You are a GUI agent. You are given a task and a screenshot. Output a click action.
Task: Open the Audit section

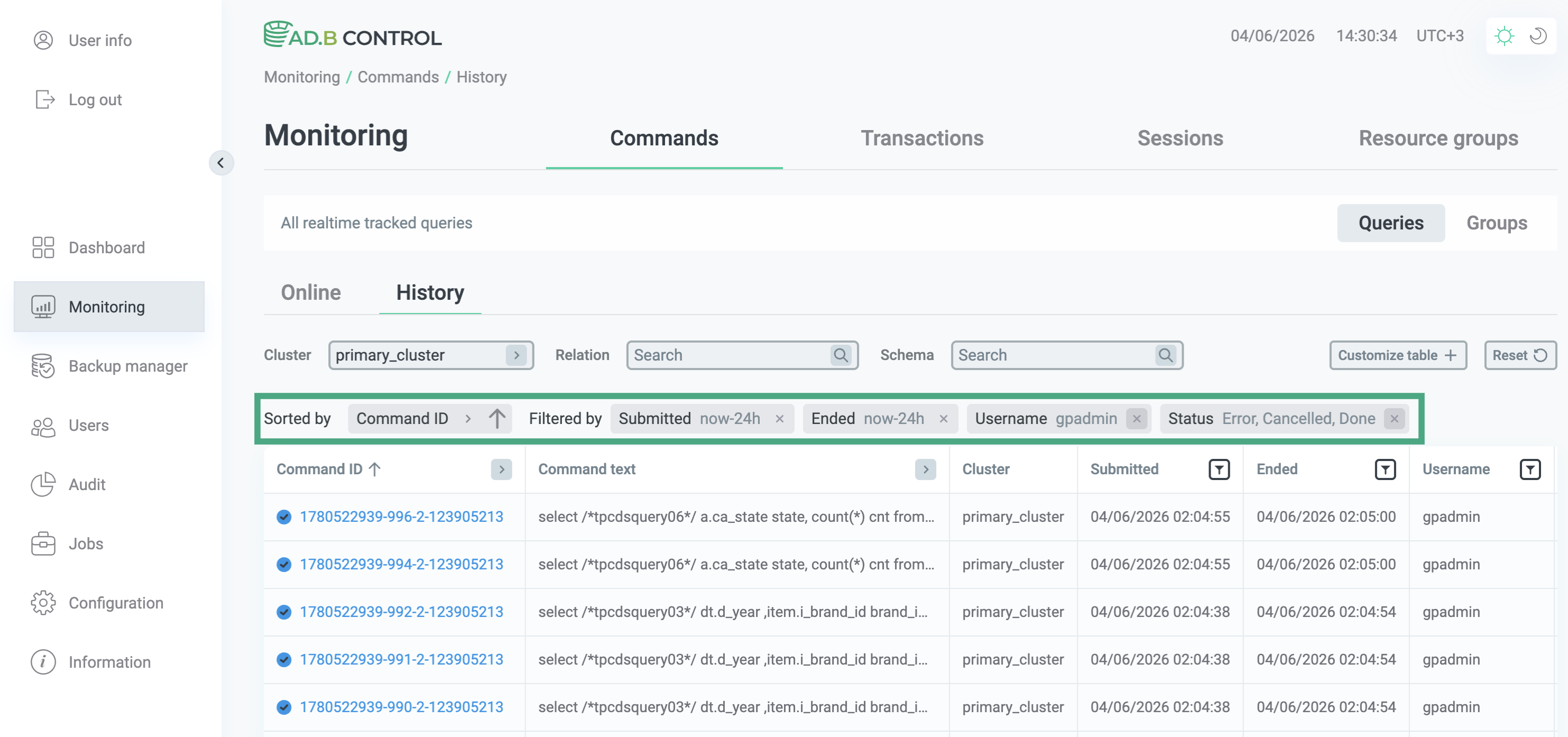pos(69,484)
